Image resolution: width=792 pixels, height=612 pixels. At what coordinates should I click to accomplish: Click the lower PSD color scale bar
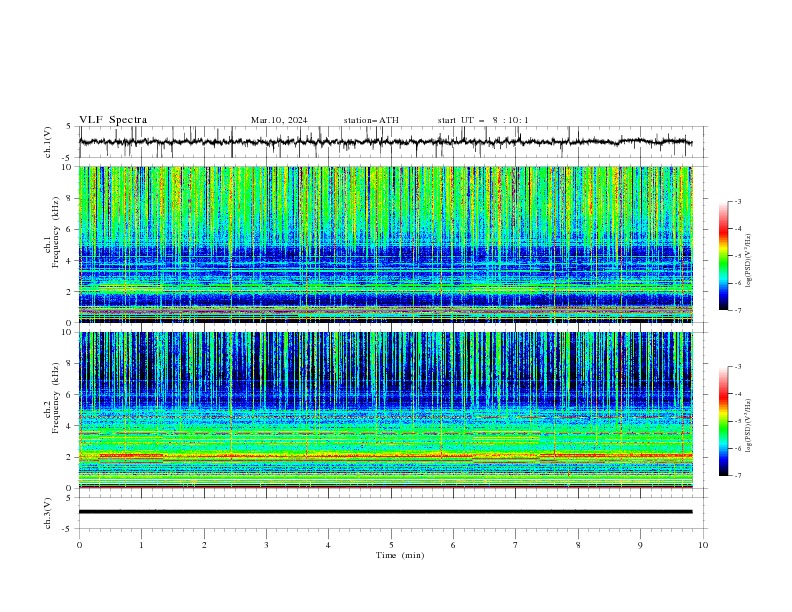(x=724, y=421)
